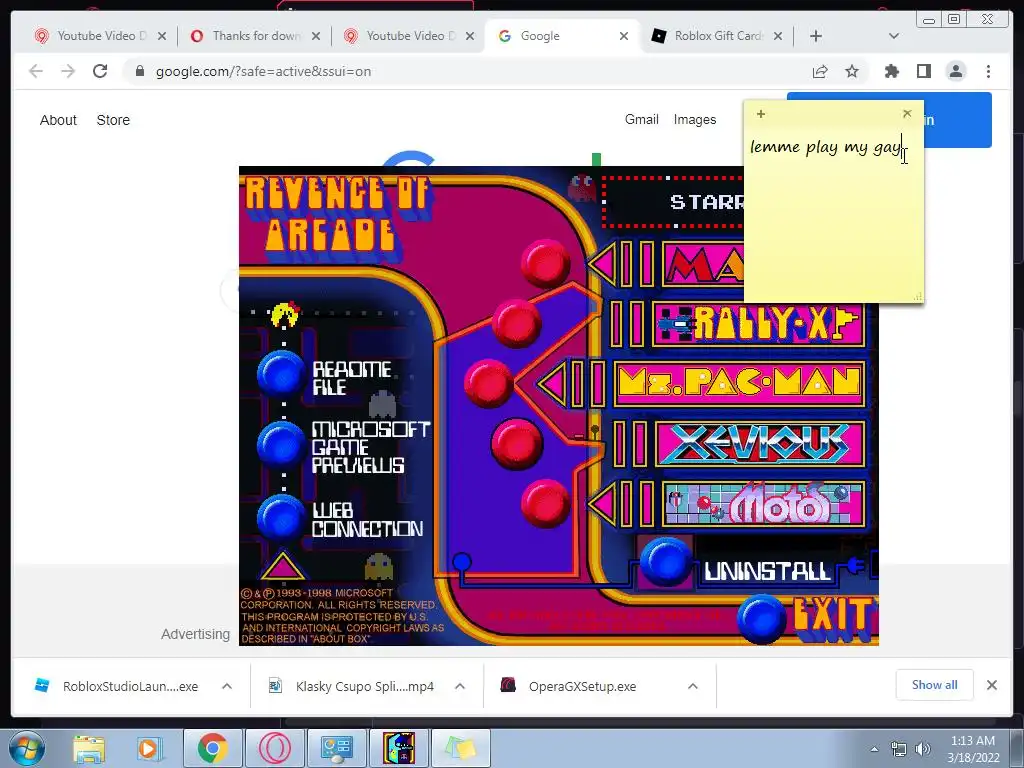Select Rally-X game banner
The image size is (1024, 768).
pyautogui.click(x=759, y=323)
